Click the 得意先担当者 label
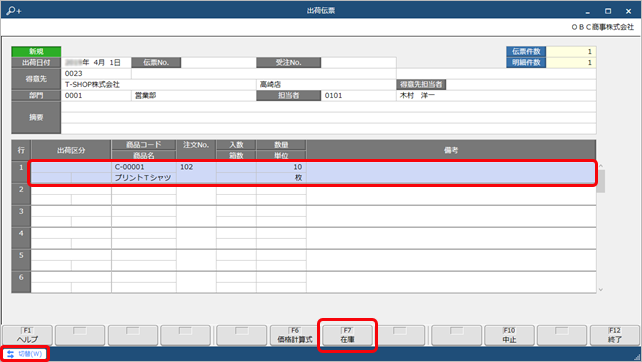Screen dimensions: 642x362 pos(421,85)
